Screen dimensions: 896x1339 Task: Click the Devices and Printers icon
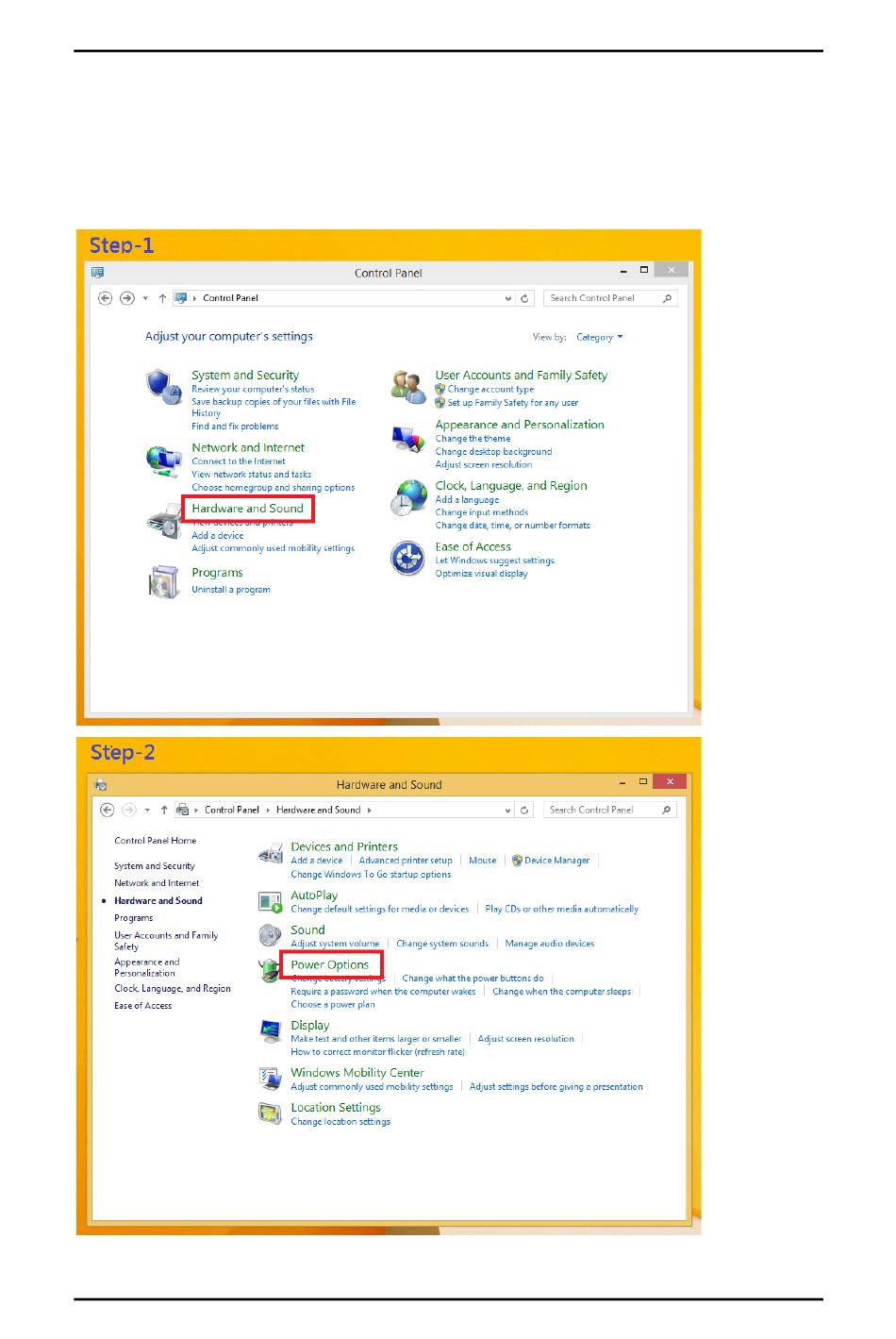coord(271,854)
